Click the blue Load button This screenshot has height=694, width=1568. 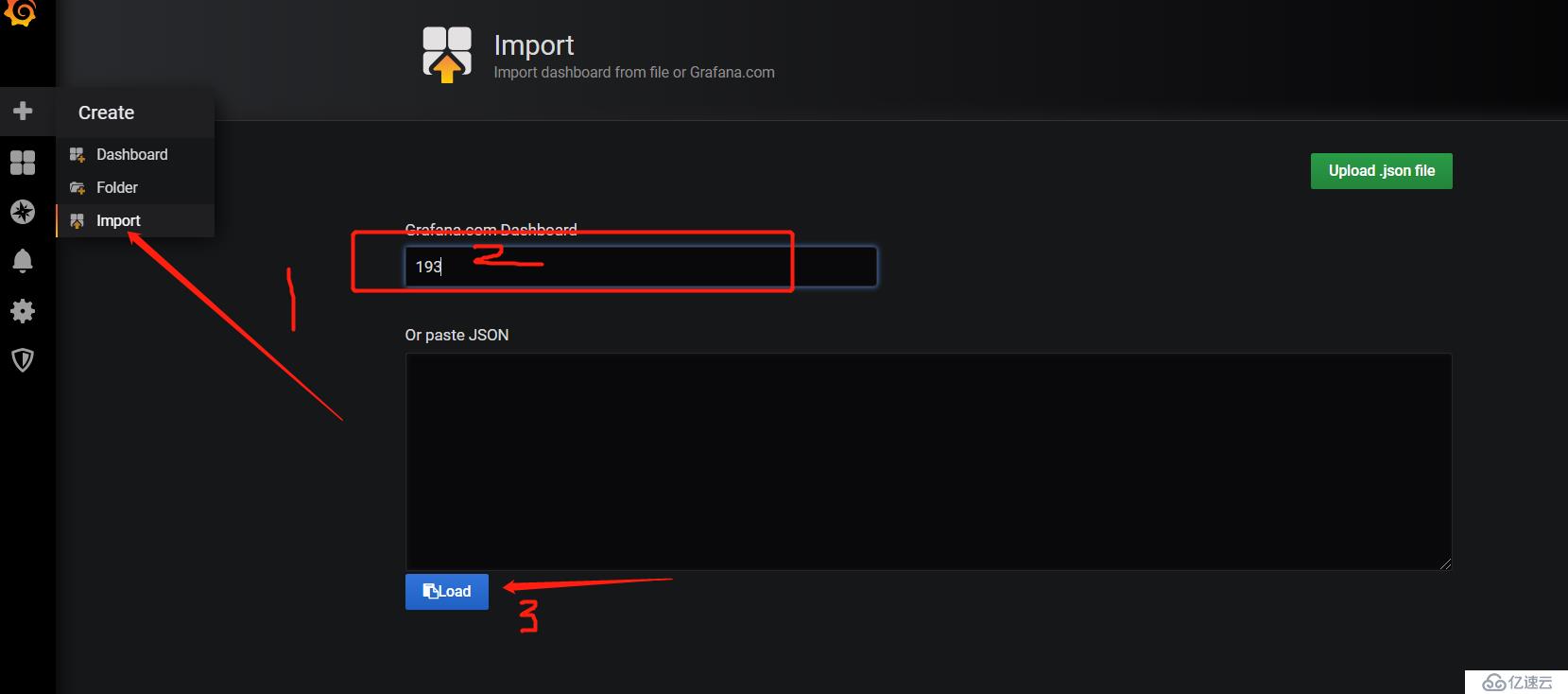447,592
